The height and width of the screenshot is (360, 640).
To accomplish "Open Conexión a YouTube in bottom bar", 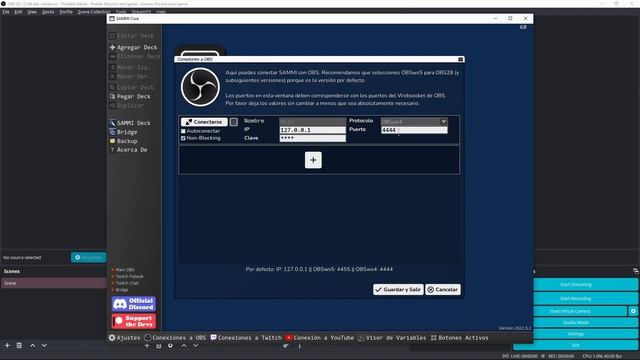I will pyautogui.click(x=320, y=338).
